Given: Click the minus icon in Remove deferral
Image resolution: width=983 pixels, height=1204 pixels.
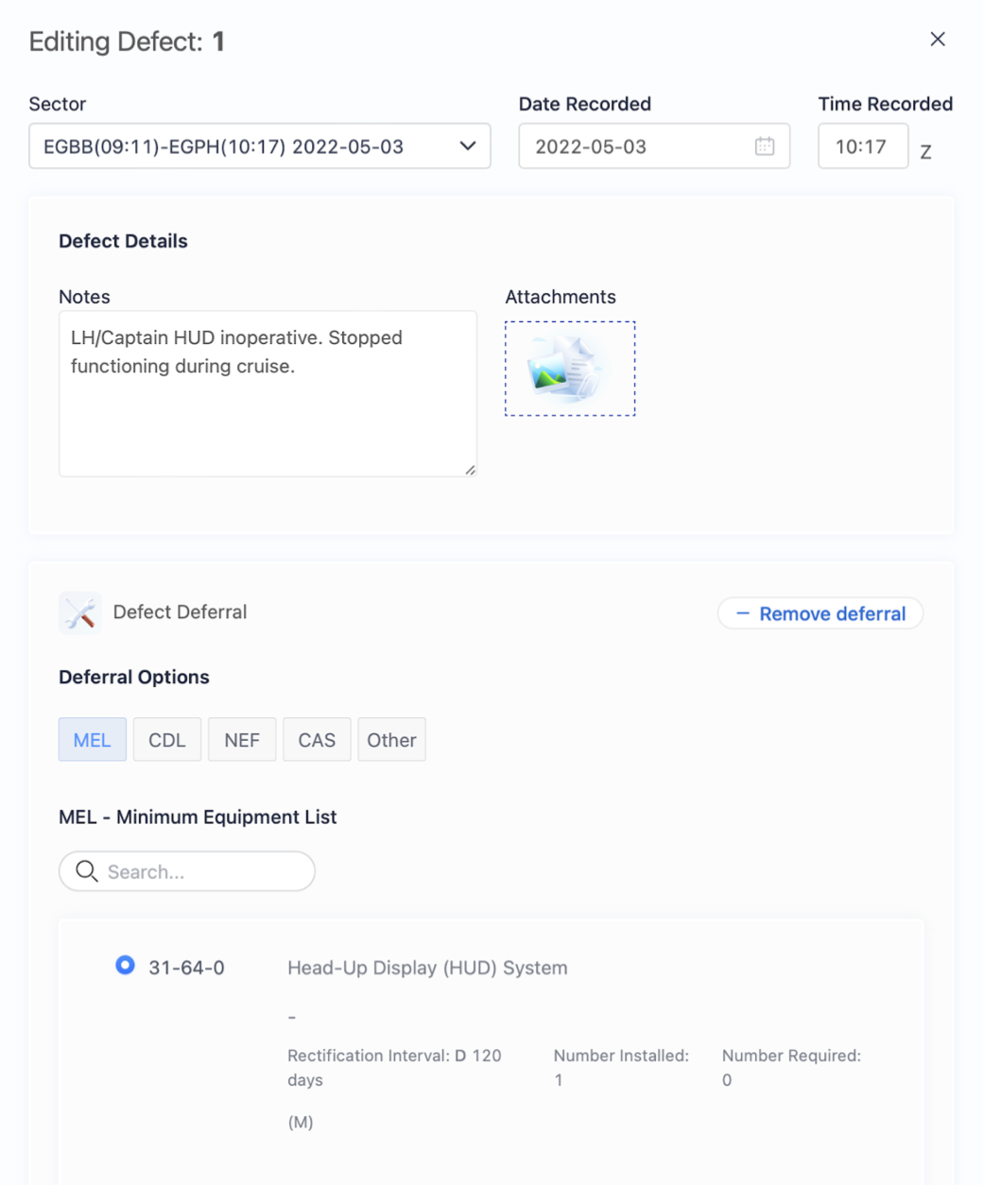Looking at the screenshot, I should click(x=743, y=613).
